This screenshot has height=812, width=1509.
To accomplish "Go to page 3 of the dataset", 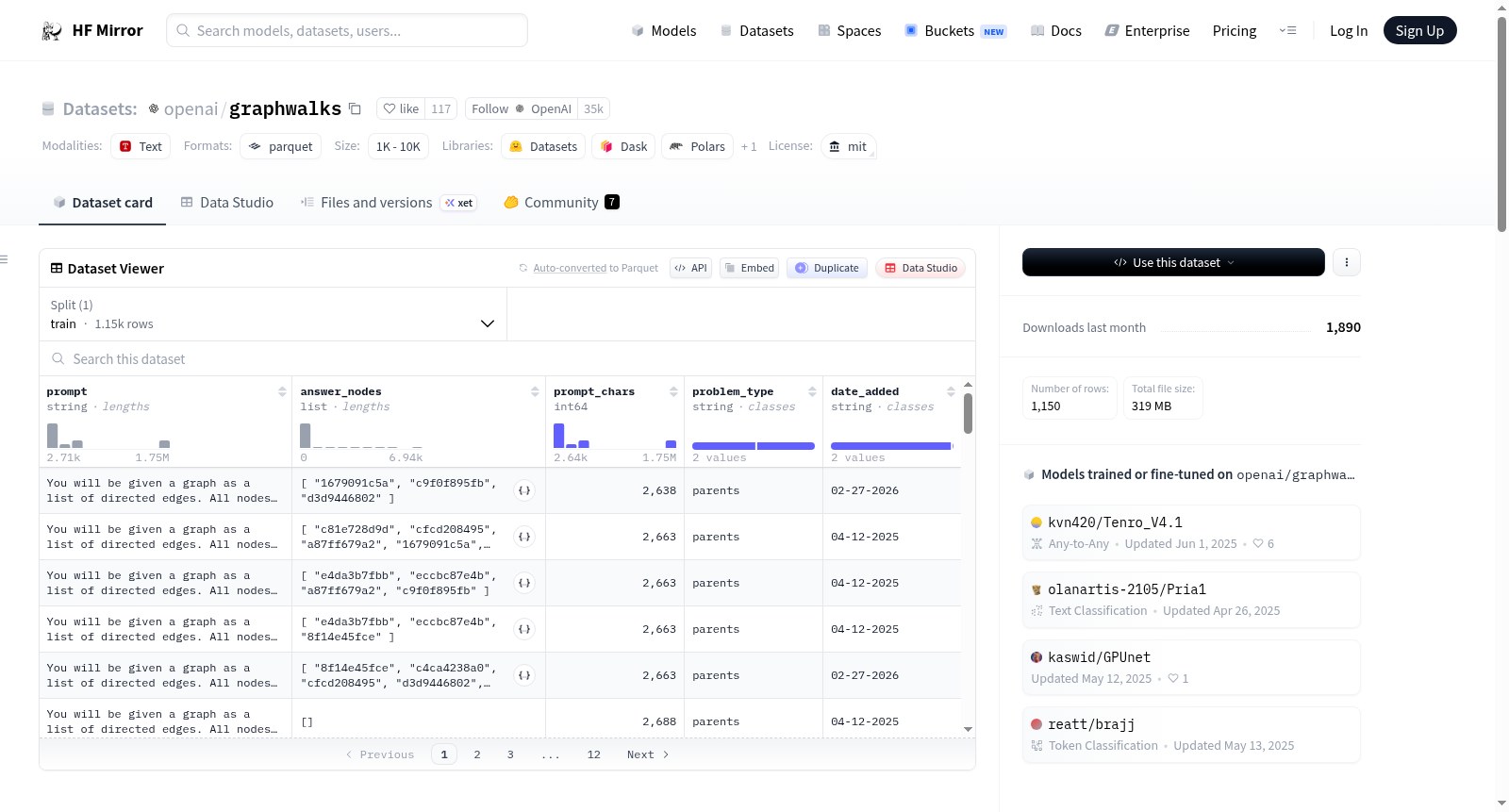I will click(510, 754).
